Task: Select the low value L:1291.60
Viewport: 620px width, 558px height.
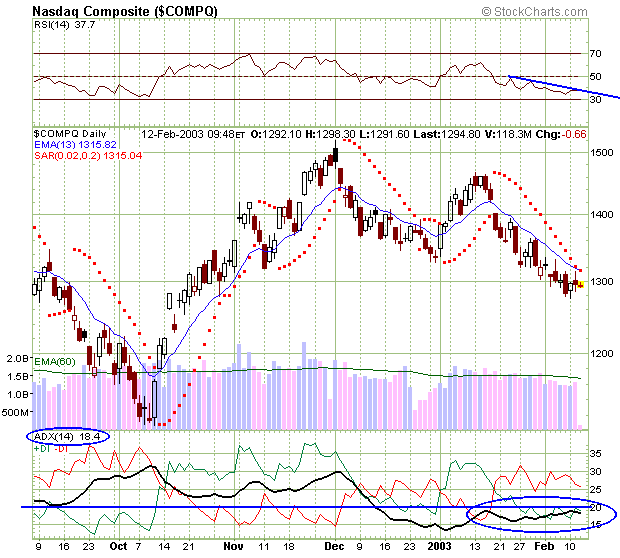Action: [384, 134]
